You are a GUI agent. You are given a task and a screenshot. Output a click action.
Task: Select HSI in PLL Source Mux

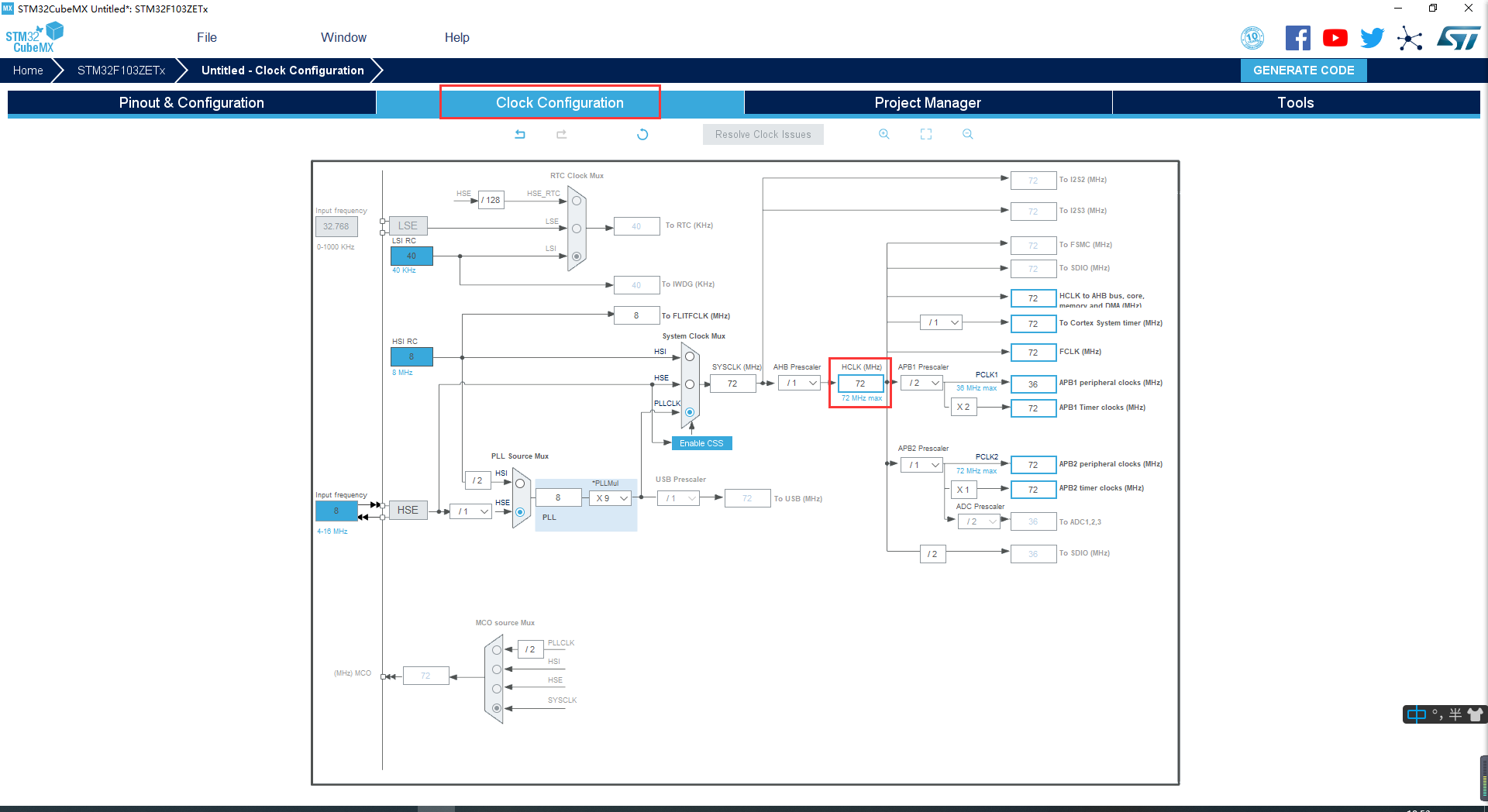pos(520,483)
